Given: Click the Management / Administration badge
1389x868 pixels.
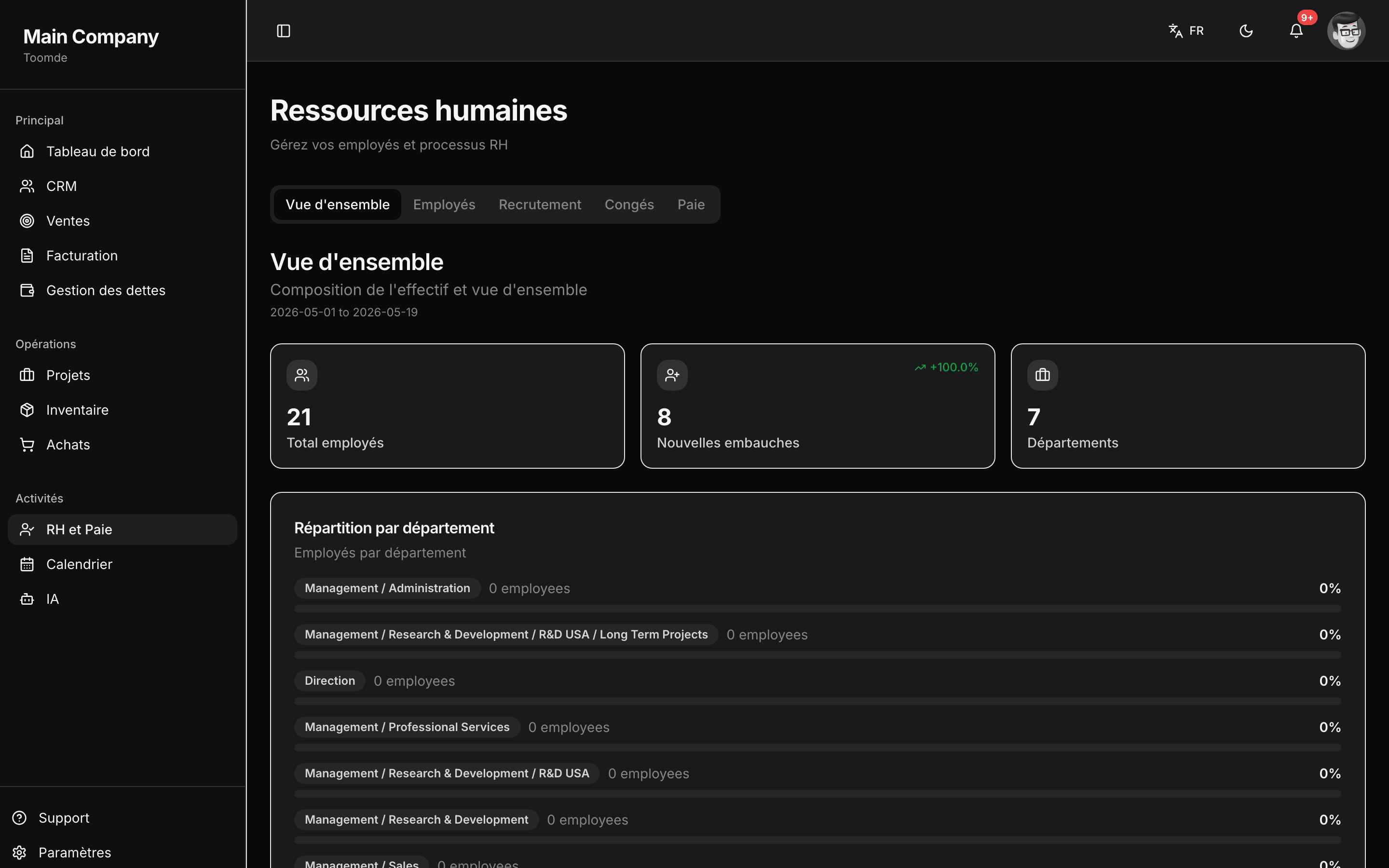Looking at the screenshot, I should click(x=387, y=588).
